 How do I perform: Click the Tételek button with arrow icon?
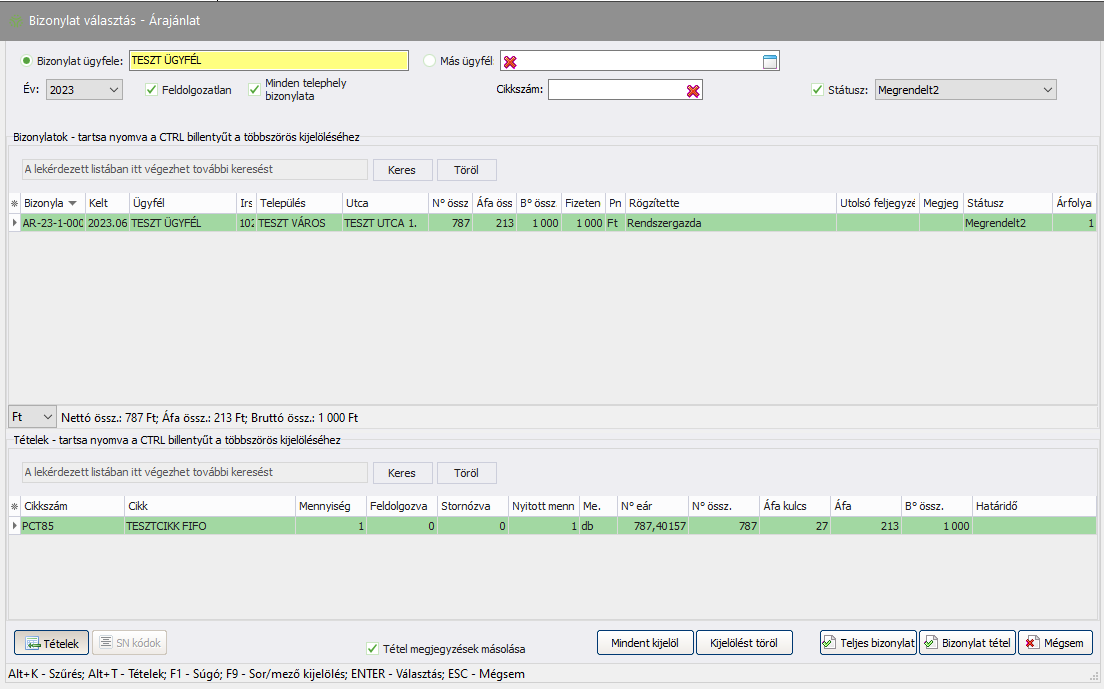pos(52,643)
